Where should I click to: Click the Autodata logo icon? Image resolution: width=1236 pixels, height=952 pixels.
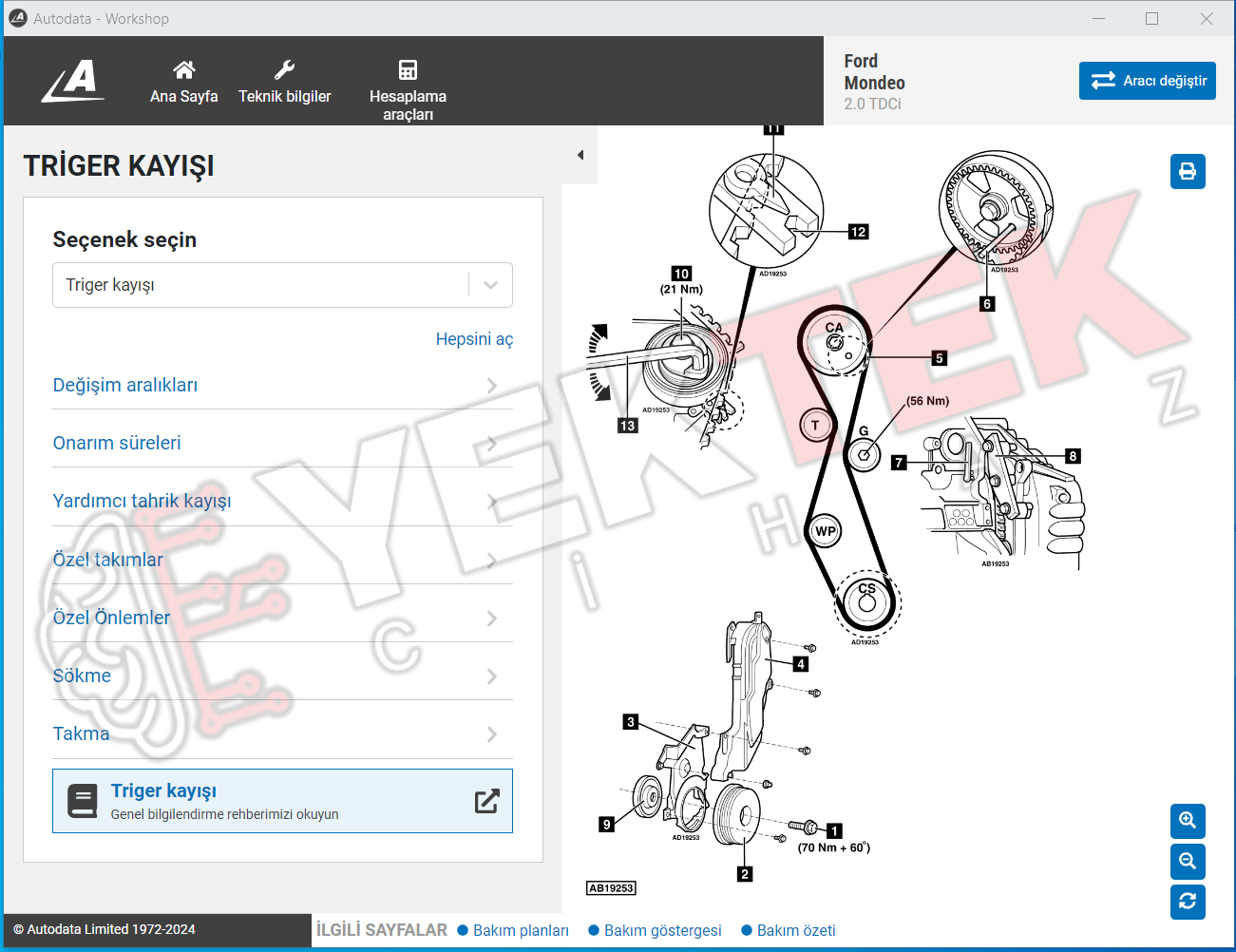click(x=73, y=81)
